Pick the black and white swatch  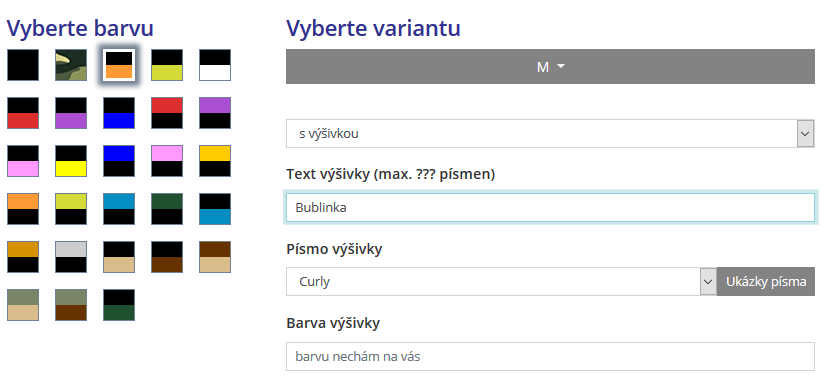[215, 65]
